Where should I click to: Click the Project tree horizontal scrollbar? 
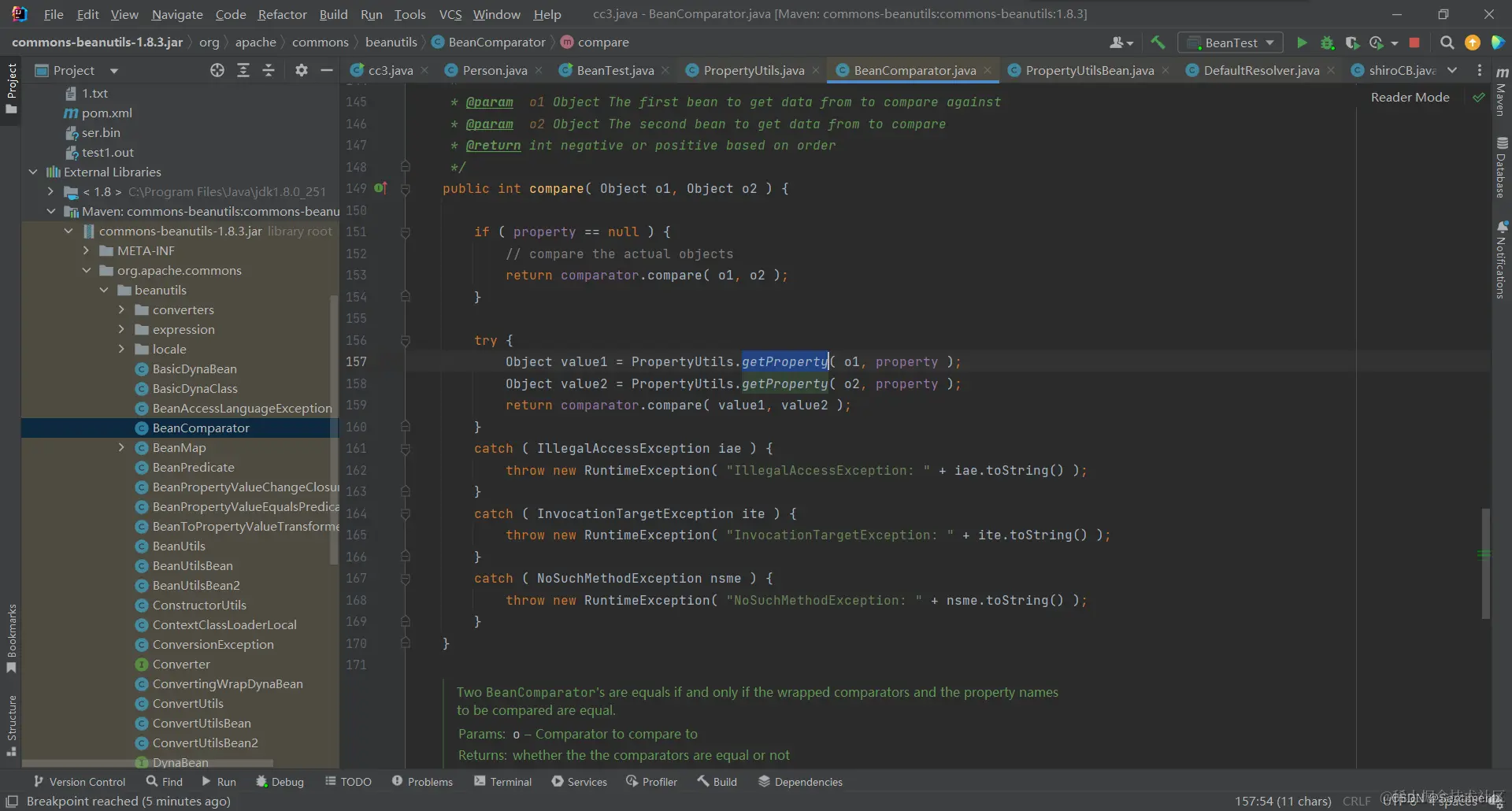pyautogui.click(x=147, y=763)
